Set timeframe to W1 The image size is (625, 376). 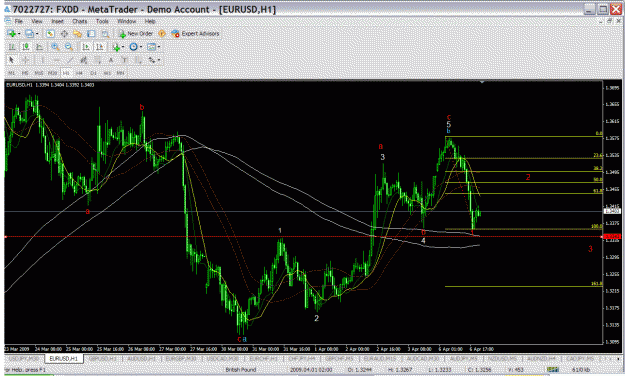point(107,73)
